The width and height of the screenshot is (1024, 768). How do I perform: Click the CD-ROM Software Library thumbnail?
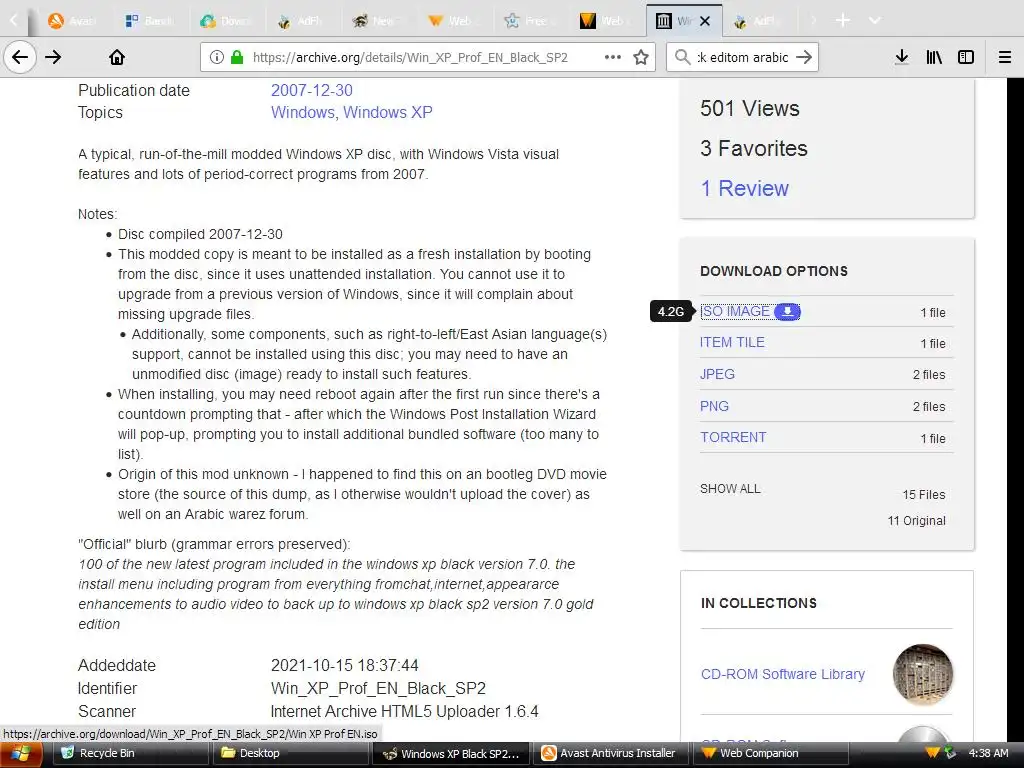click(x=923, y=674)
